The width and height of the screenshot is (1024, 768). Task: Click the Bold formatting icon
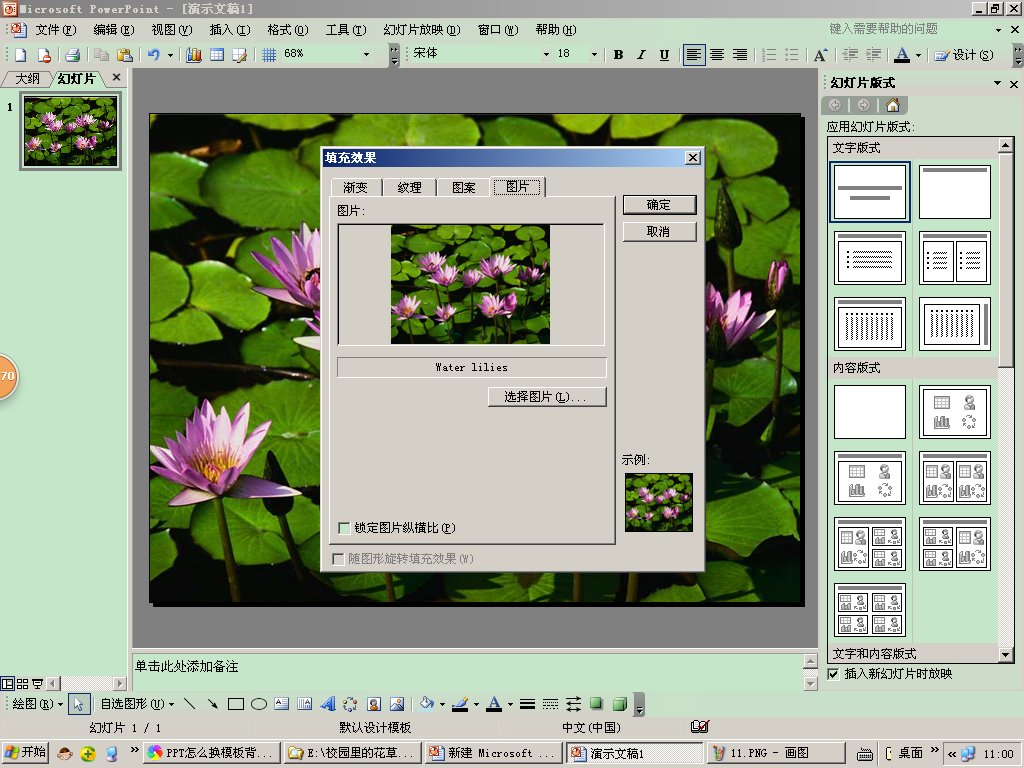(x=618, y=55)
